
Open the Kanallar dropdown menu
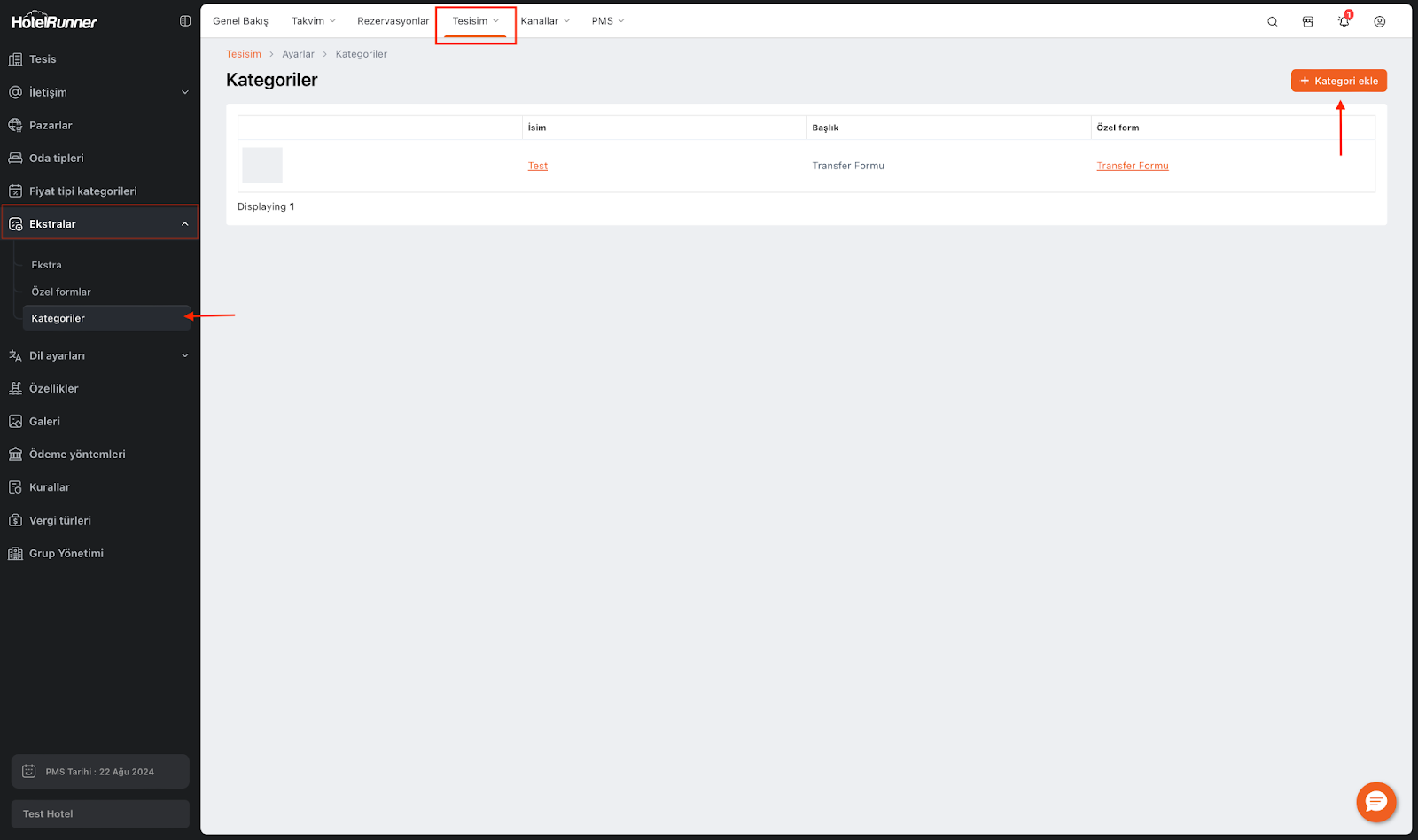coord(545,21)
